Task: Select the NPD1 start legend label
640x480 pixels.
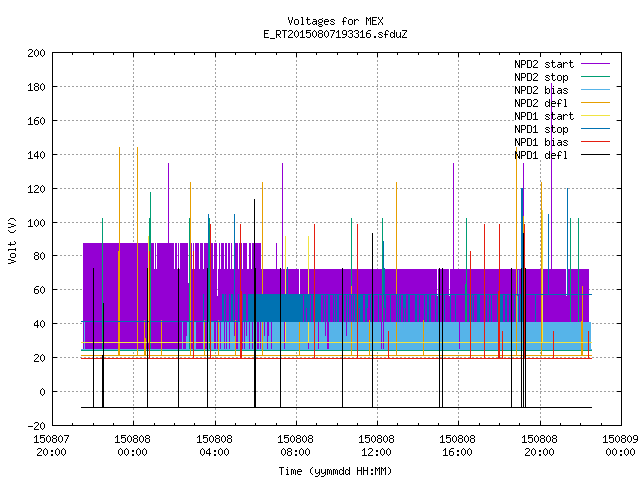Action: click(x=544, y=116)
